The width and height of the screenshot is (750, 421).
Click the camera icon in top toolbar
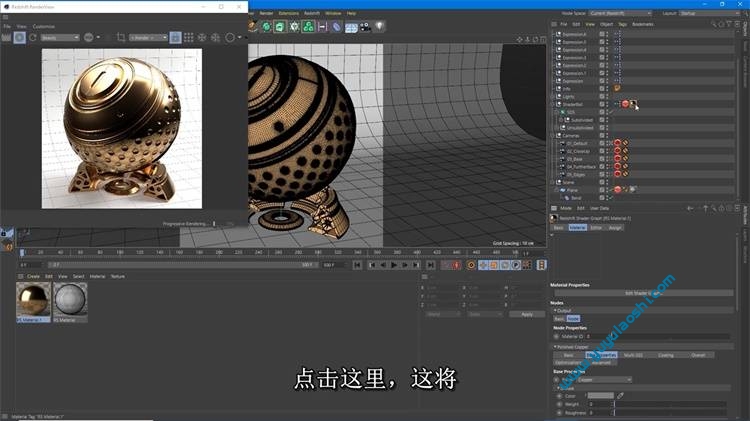coord(365,27)
